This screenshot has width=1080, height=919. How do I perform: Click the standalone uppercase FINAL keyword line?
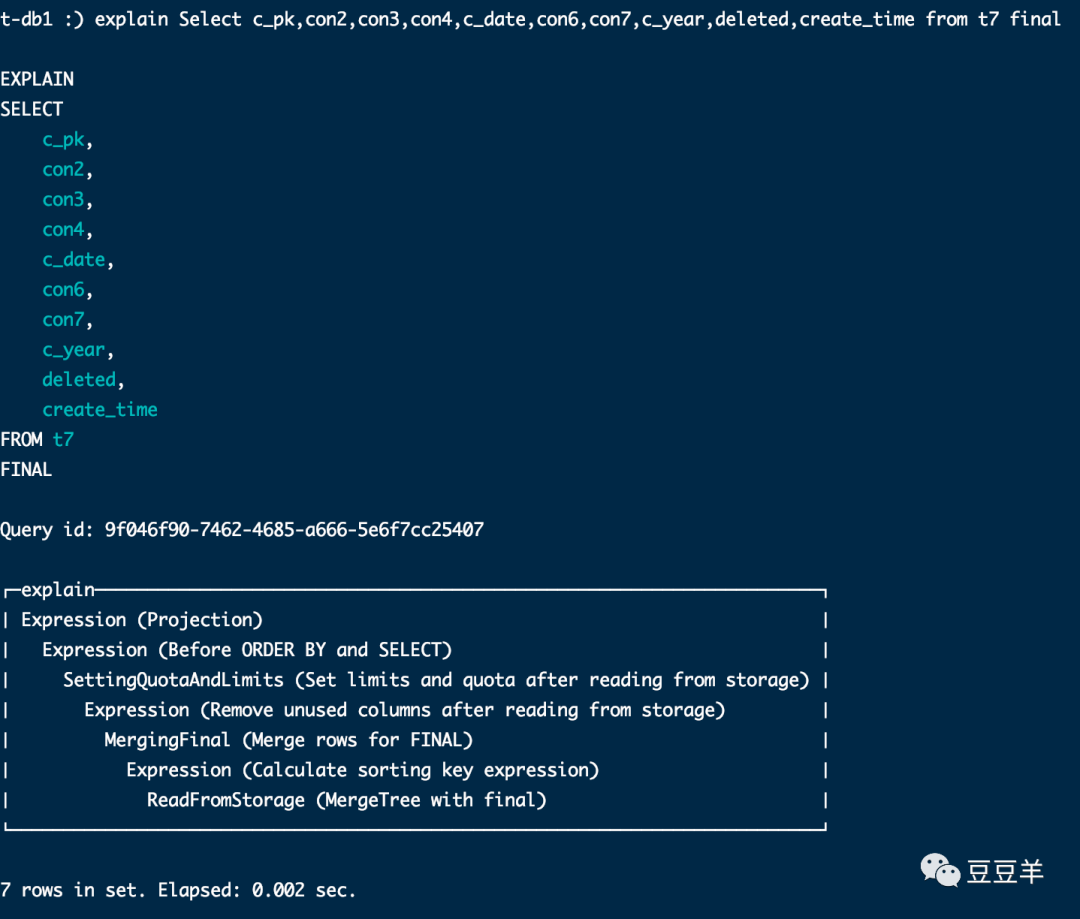(26, 470)
